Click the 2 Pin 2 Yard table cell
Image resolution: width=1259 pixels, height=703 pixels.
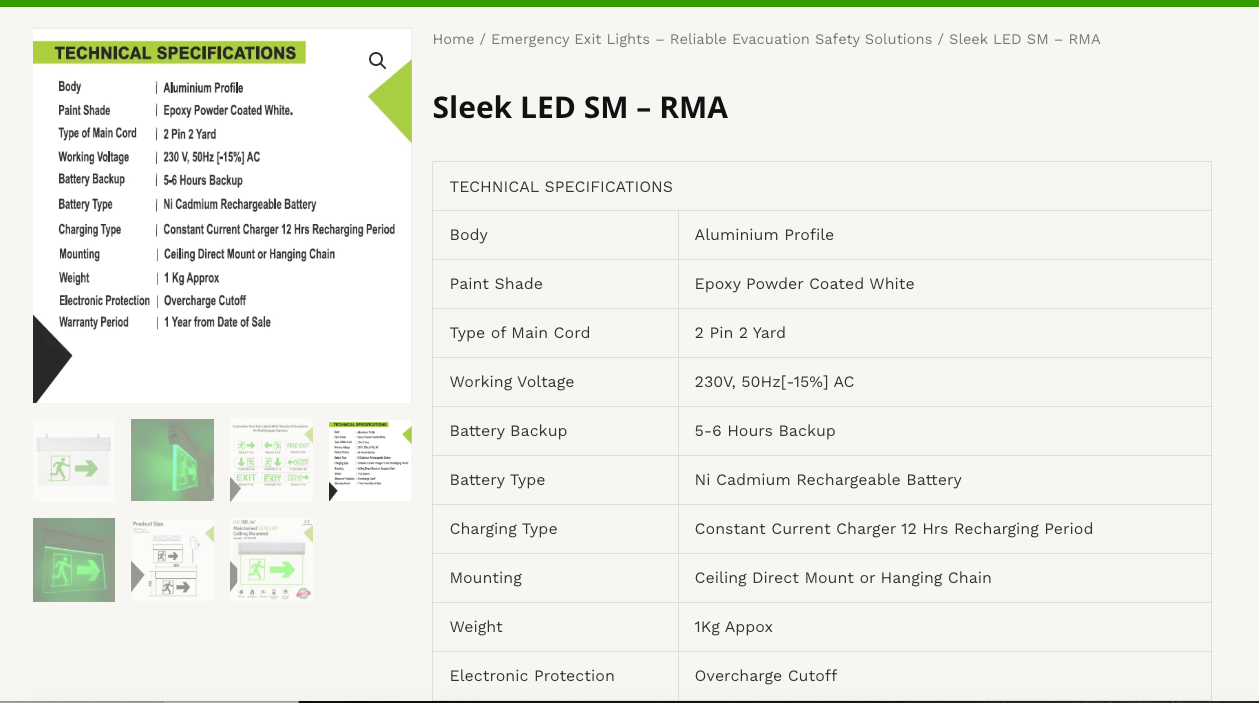pos(945,333)
